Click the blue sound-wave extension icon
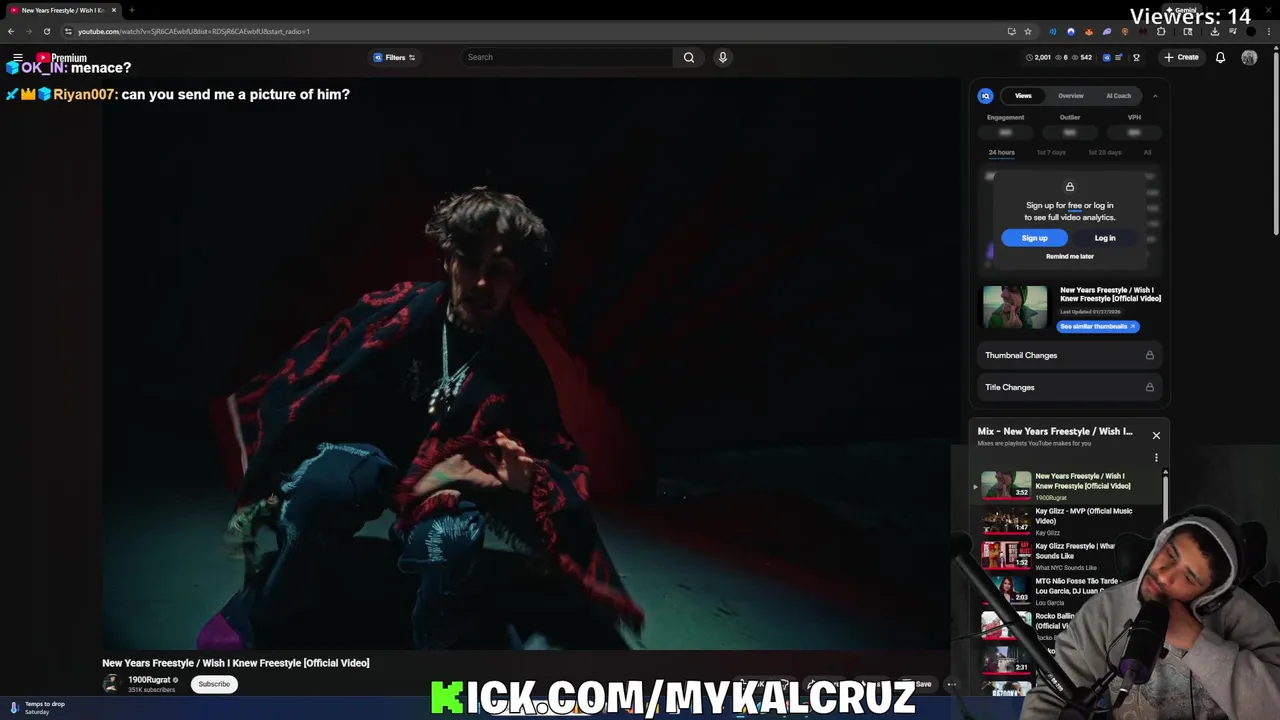This screenshot has width=1280, height=720. (1052, 31)
